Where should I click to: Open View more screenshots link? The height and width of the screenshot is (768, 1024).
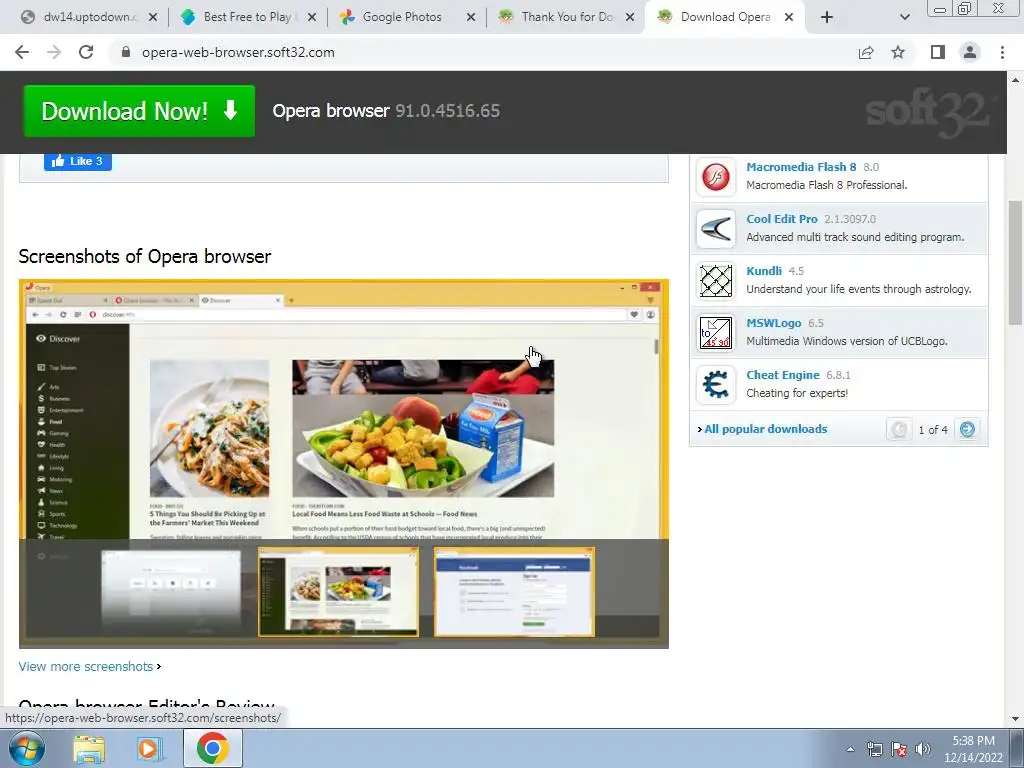point(86,667)
